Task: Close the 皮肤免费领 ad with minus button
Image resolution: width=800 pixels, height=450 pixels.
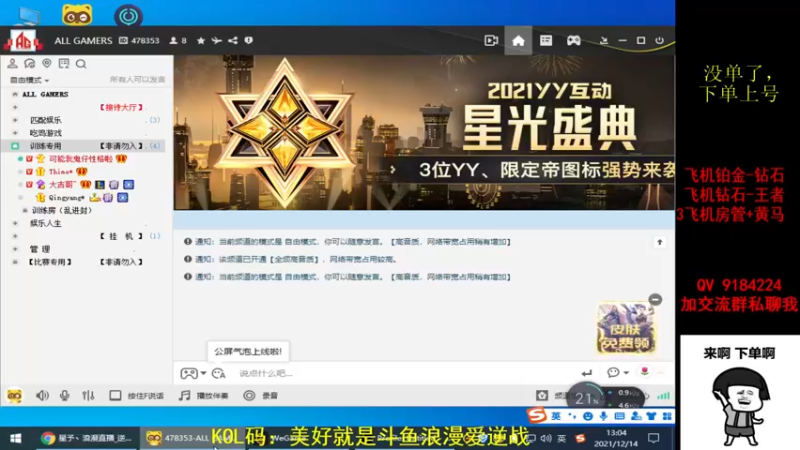Action: pos(656,299)
